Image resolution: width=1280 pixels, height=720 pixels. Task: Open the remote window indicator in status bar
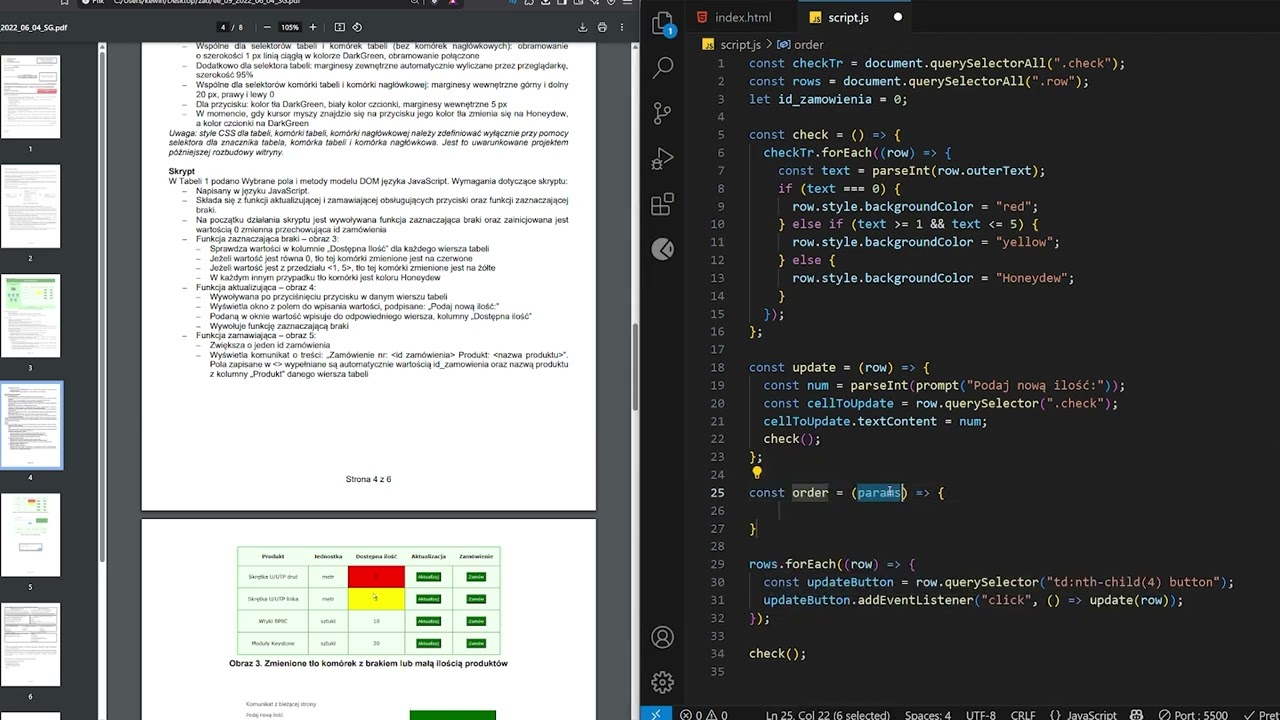(x=656, y=714)
